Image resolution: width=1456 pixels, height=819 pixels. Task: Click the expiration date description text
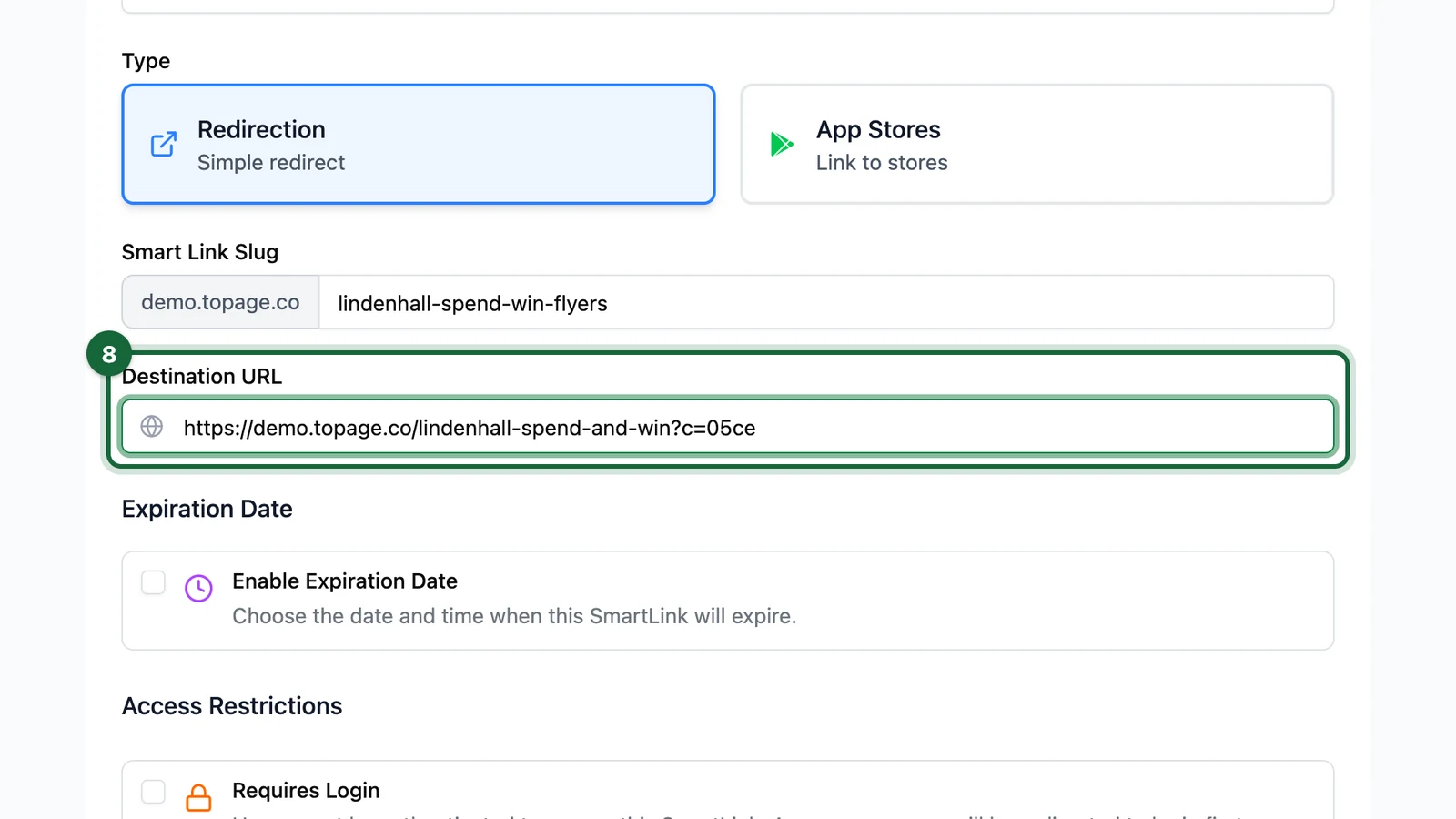pyautogui.click(x=514, y=616)
